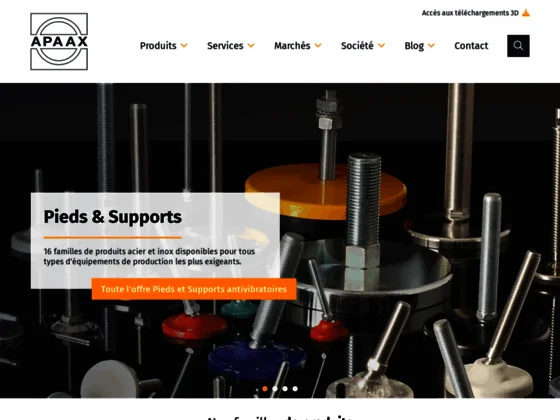The width and height of the screenshot is (560, 420).
Task: Expand the Société chevron
Action: (x=381, y=46)
